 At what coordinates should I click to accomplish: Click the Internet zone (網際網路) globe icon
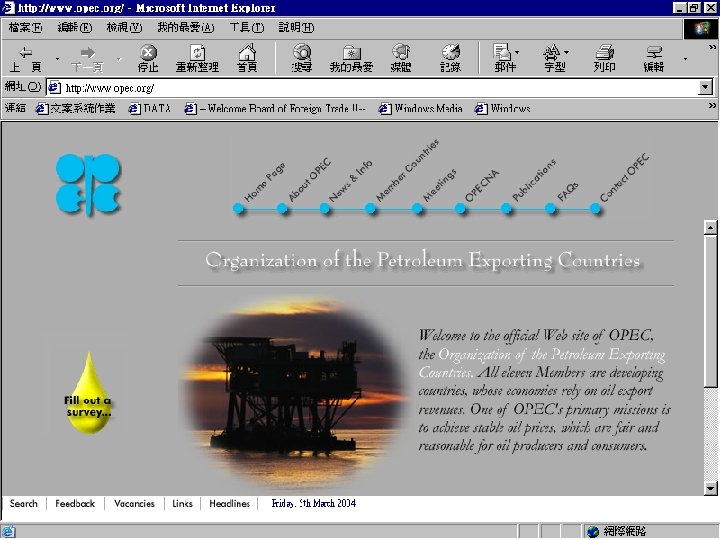click(593, 531)
